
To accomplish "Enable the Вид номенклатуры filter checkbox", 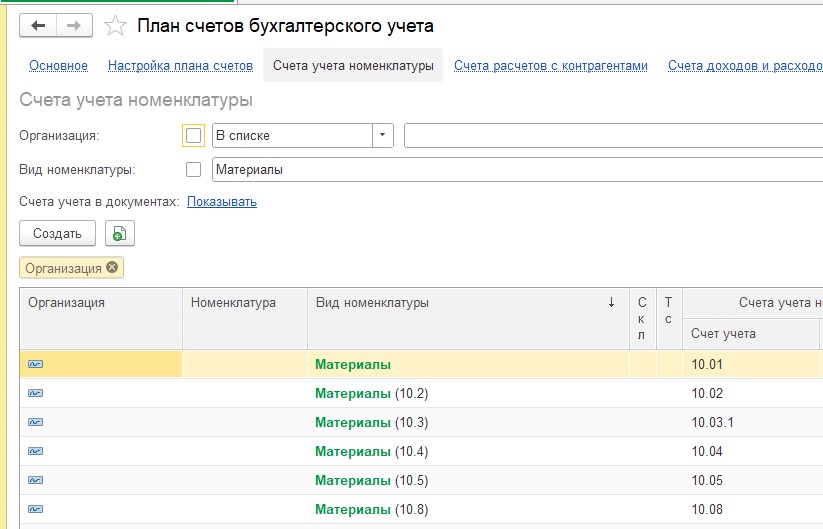I will (x=193, y=170).
